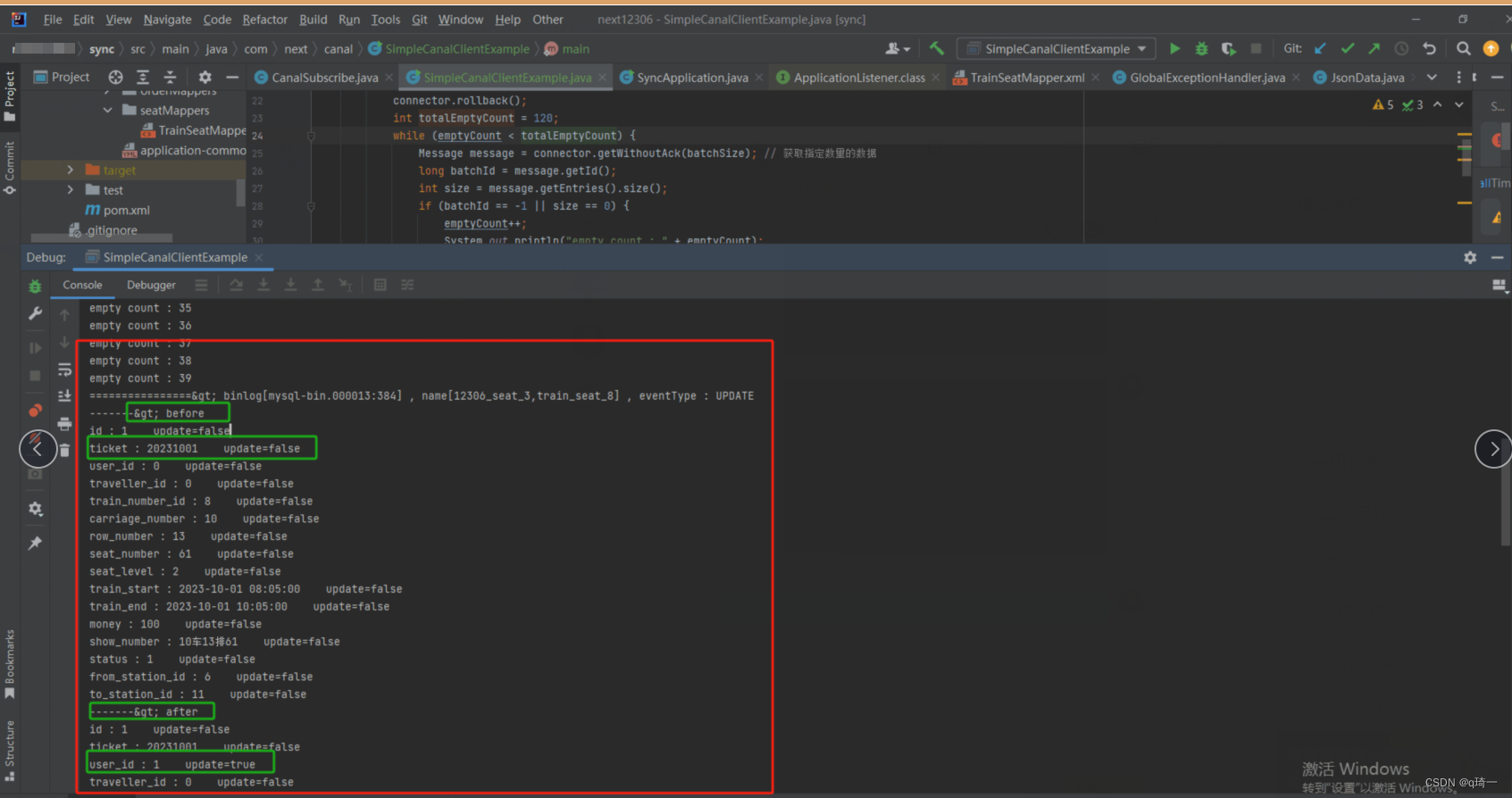Open Project panel gear options
This screenshot has height=798, width=1512.
(205, 78)
